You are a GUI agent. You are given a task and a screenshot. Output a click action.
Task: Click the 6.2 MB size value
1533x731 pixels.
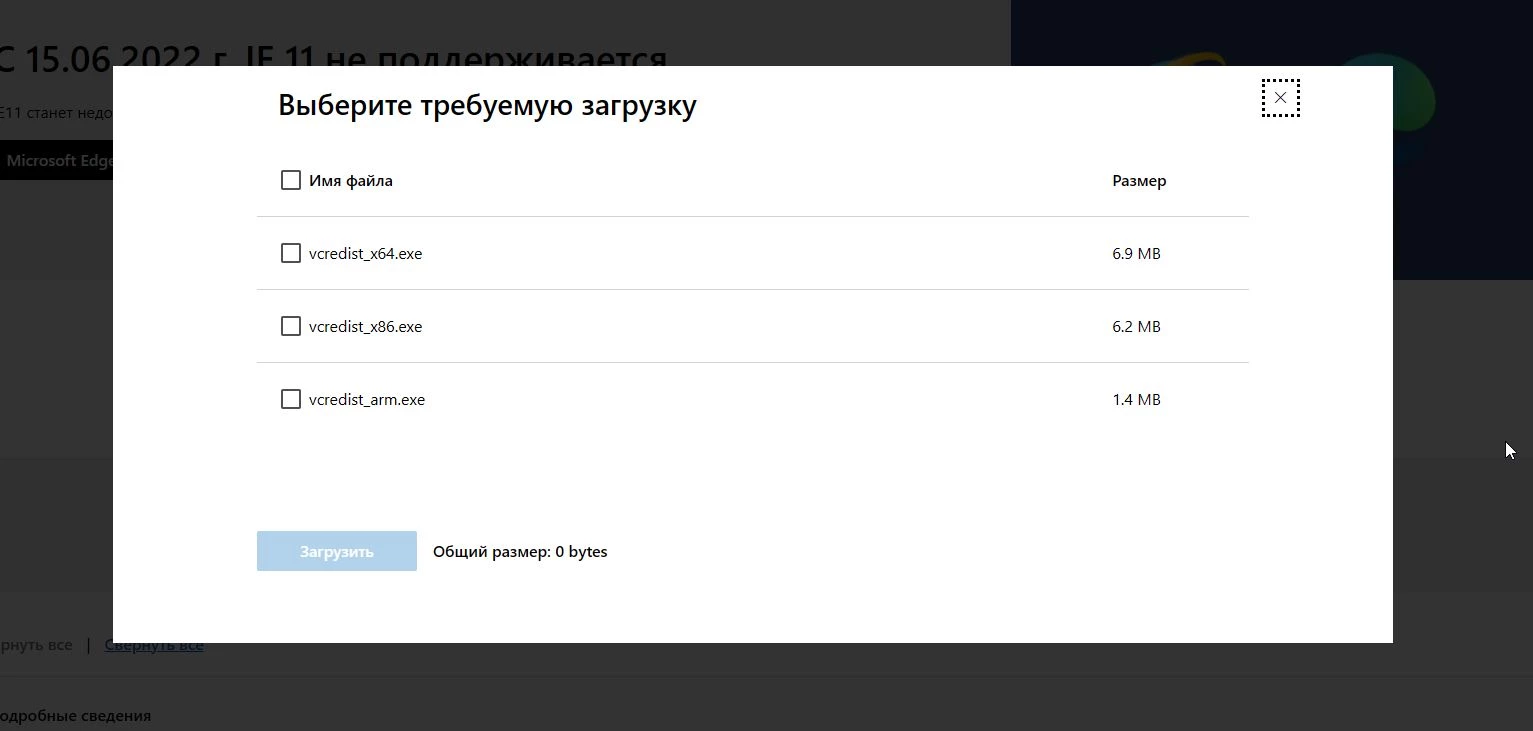pyautogui.click(x=1136, y=327)
